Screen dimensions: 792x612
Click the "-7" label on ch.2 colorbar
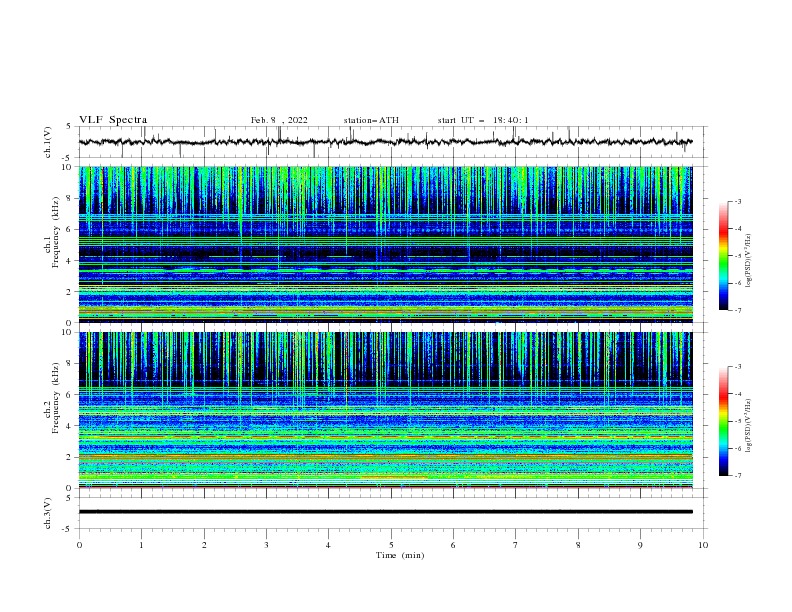pos(737,476)
